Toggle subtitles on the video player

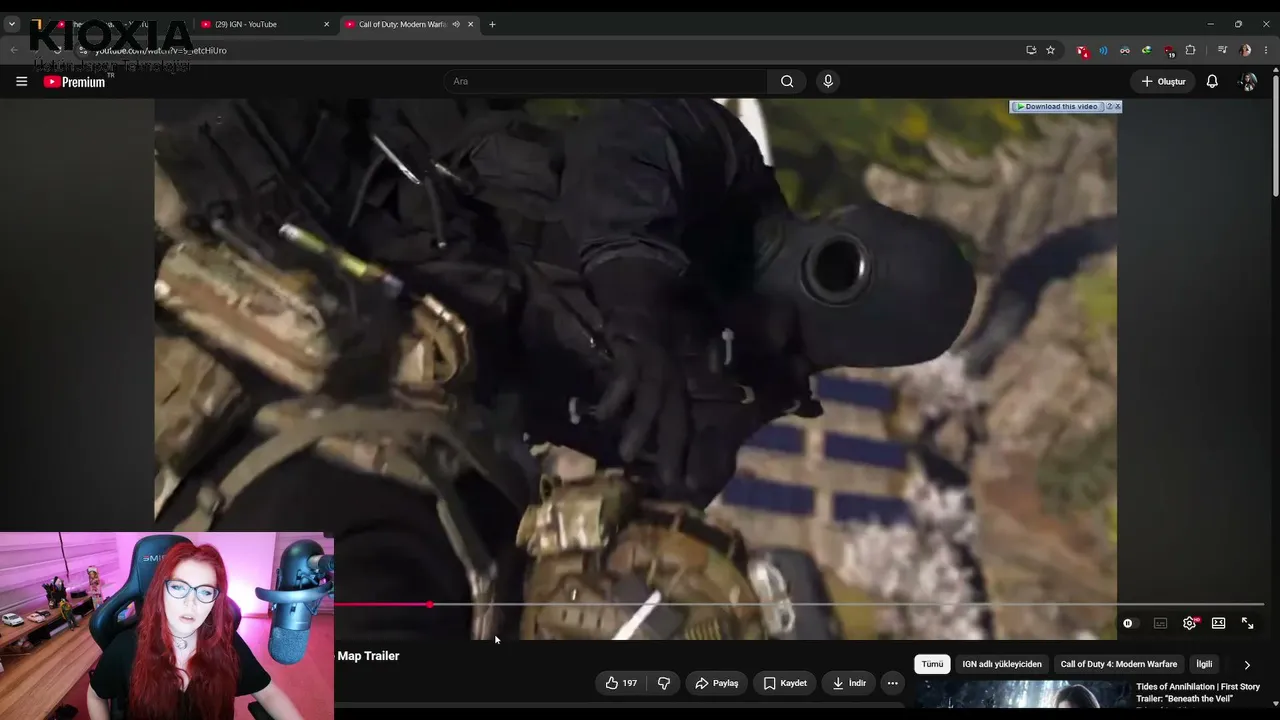coord(1160,623)
